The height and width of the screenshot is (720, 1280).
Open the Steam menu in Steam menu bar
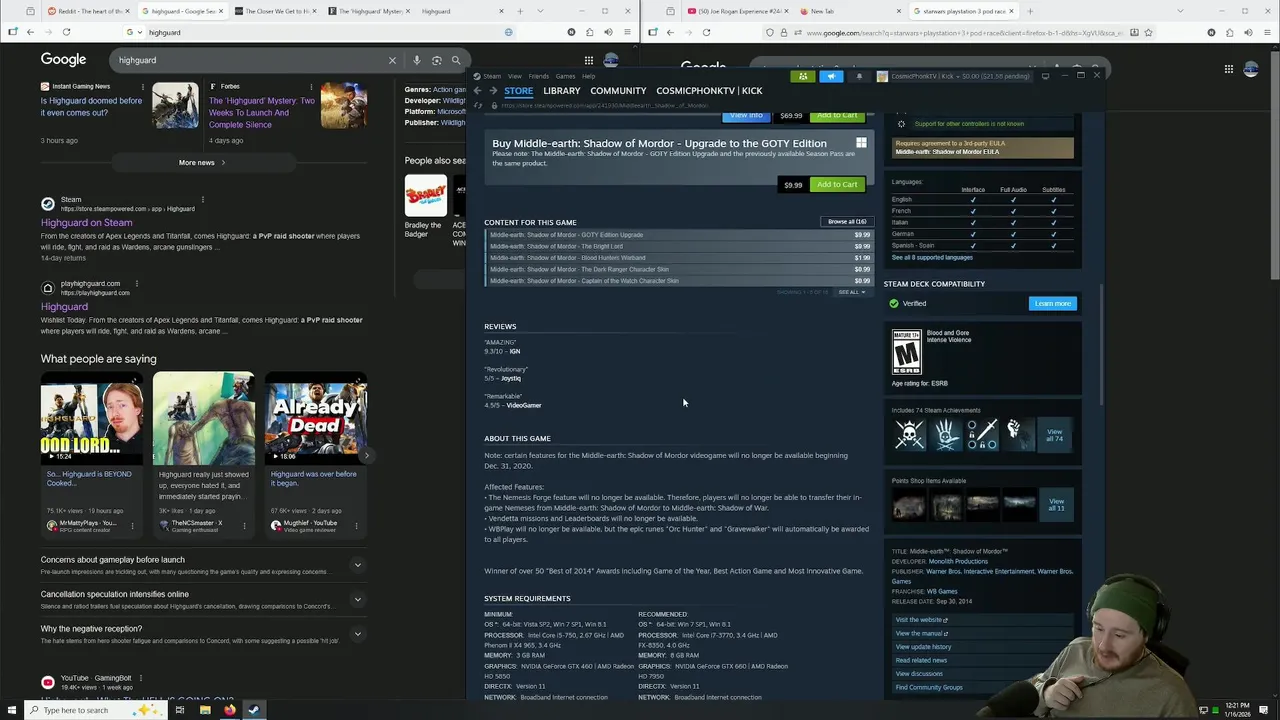492,76
